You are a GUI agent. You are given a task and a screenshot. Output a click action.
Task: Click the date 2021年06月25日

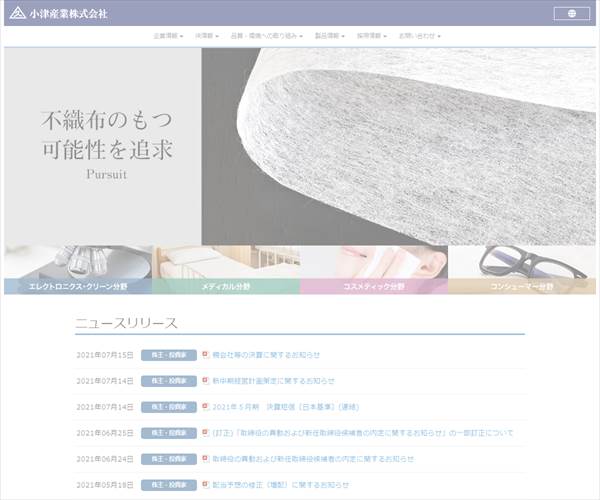click(x=105, y=433)
